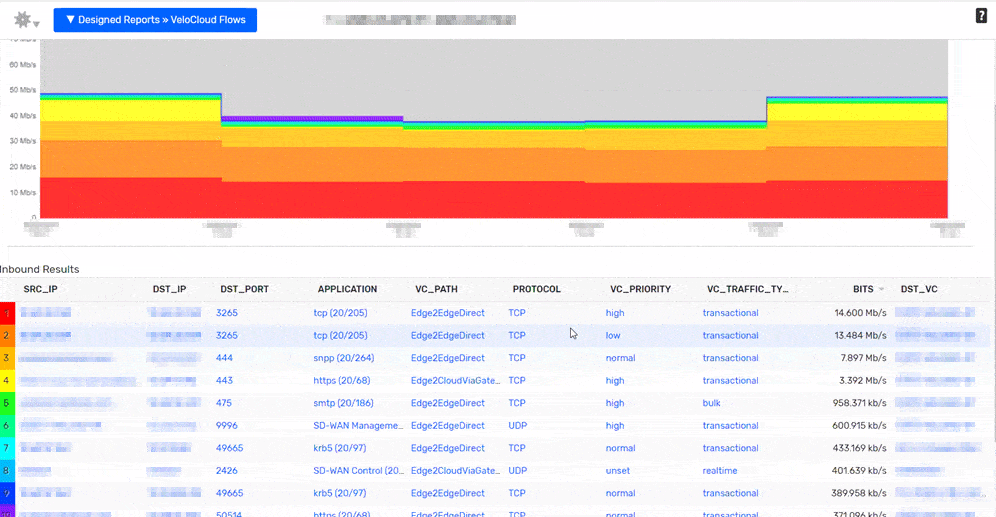Click the help question mark icon
This screenshot has width=996, height=517.
pos(981,16)
